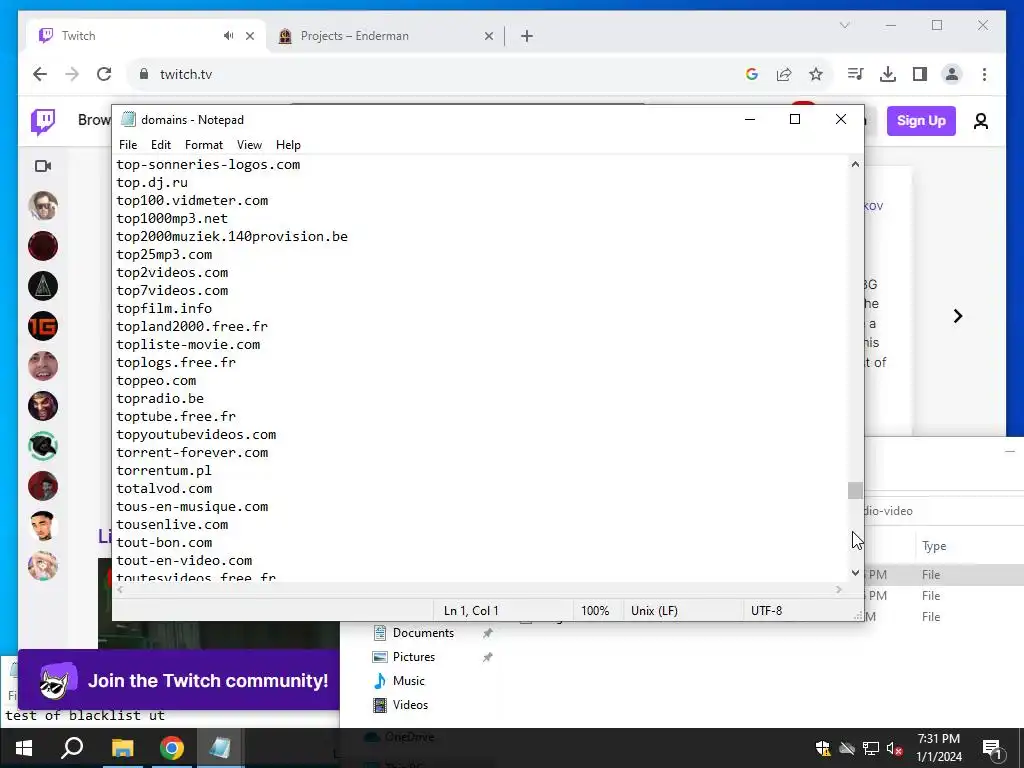Open Notepad View menu

249,145
